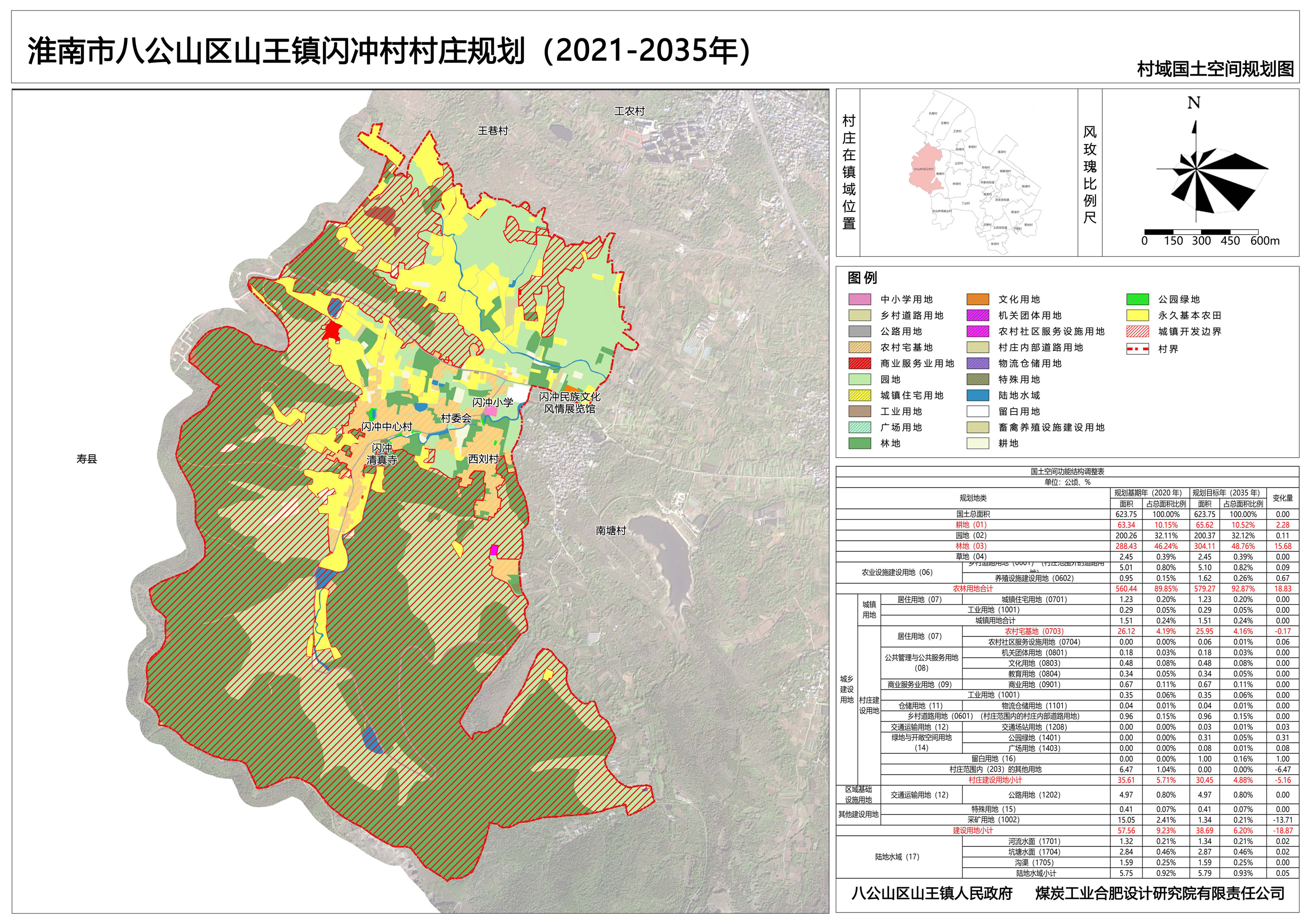Click the 南塘村 label near the reservoir

[x=611, y=531]
